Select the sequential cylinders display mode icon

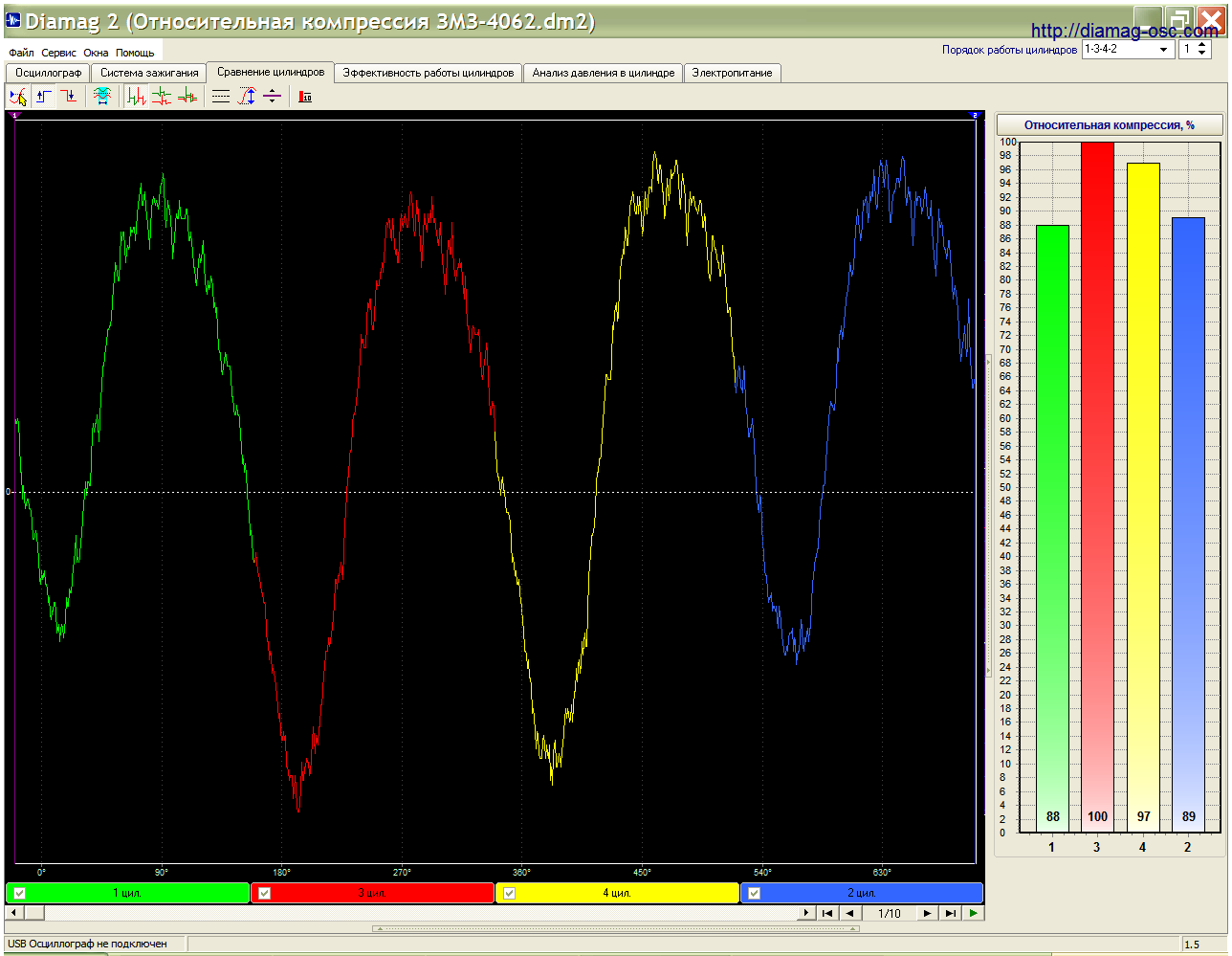[137, 97]
